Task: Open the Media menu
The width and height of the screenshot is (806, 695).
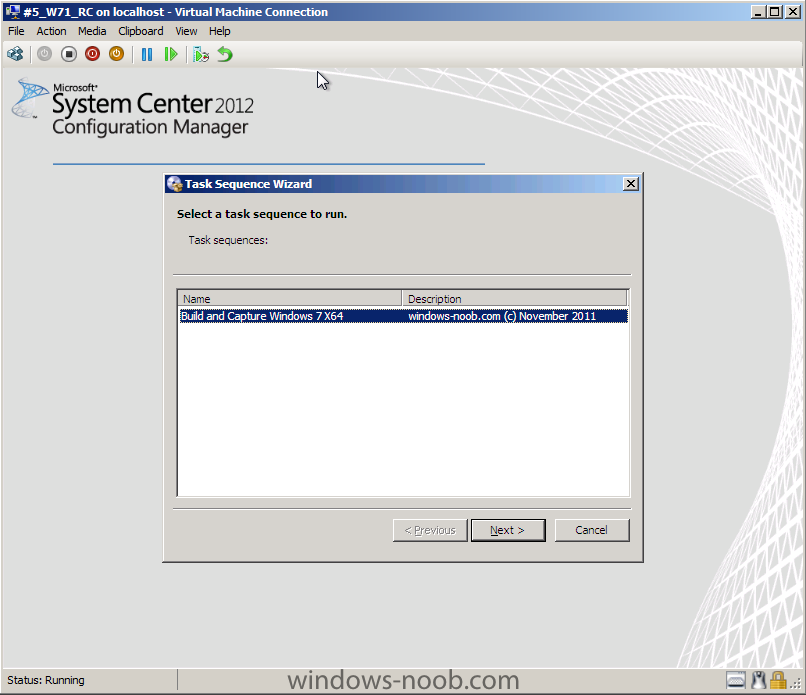Action: tap(92, 31)
